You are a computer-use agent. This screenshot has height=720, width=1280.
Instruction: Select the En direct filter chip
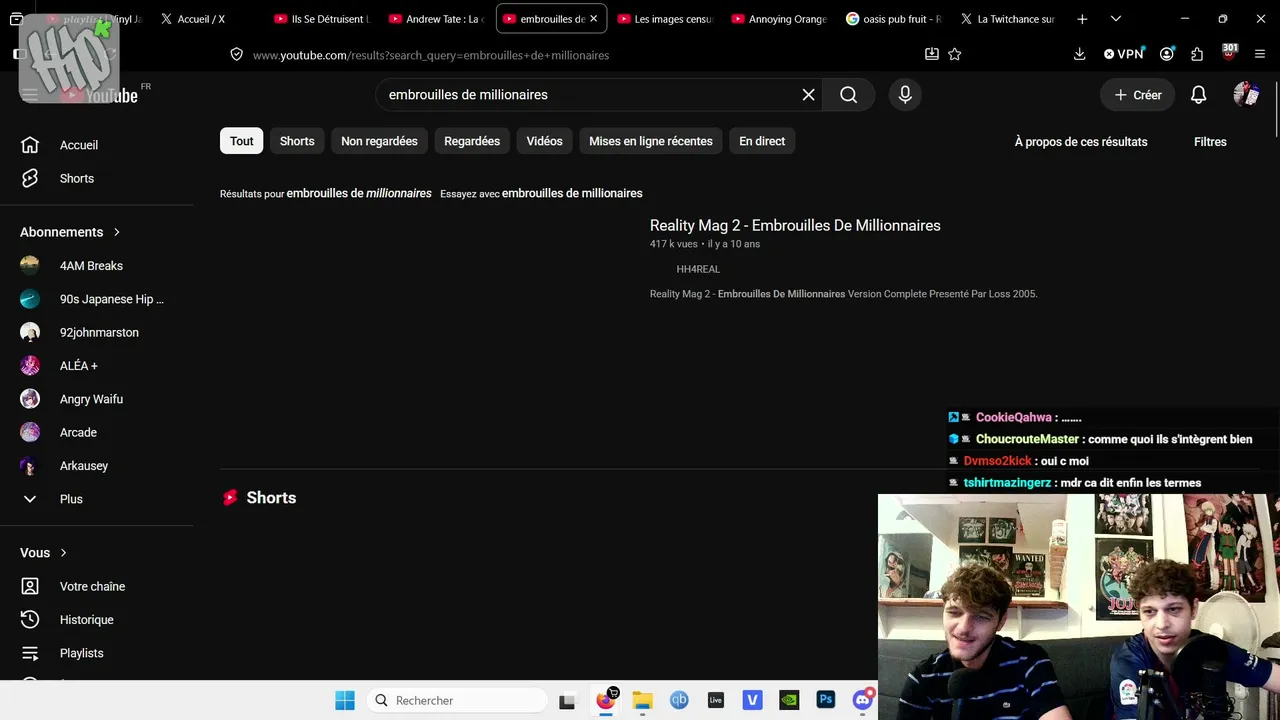click(x=762, y=141)
